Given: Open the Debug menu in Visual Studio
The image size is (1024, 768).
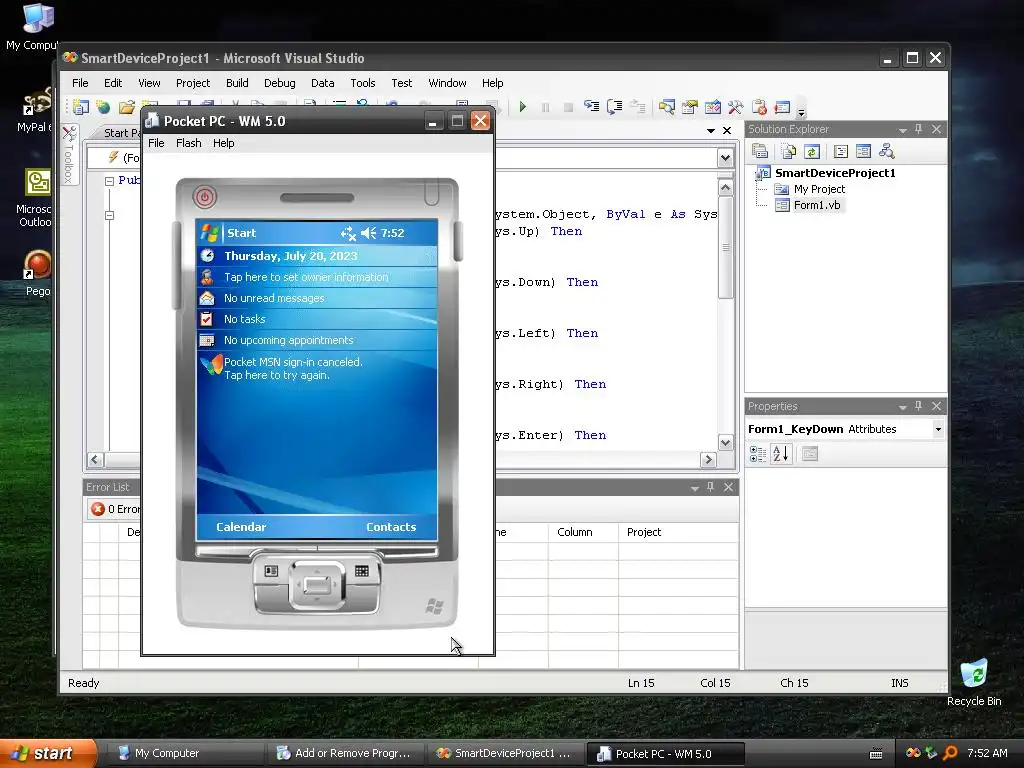Looking at the screenshot, I should tap(280, 83).
